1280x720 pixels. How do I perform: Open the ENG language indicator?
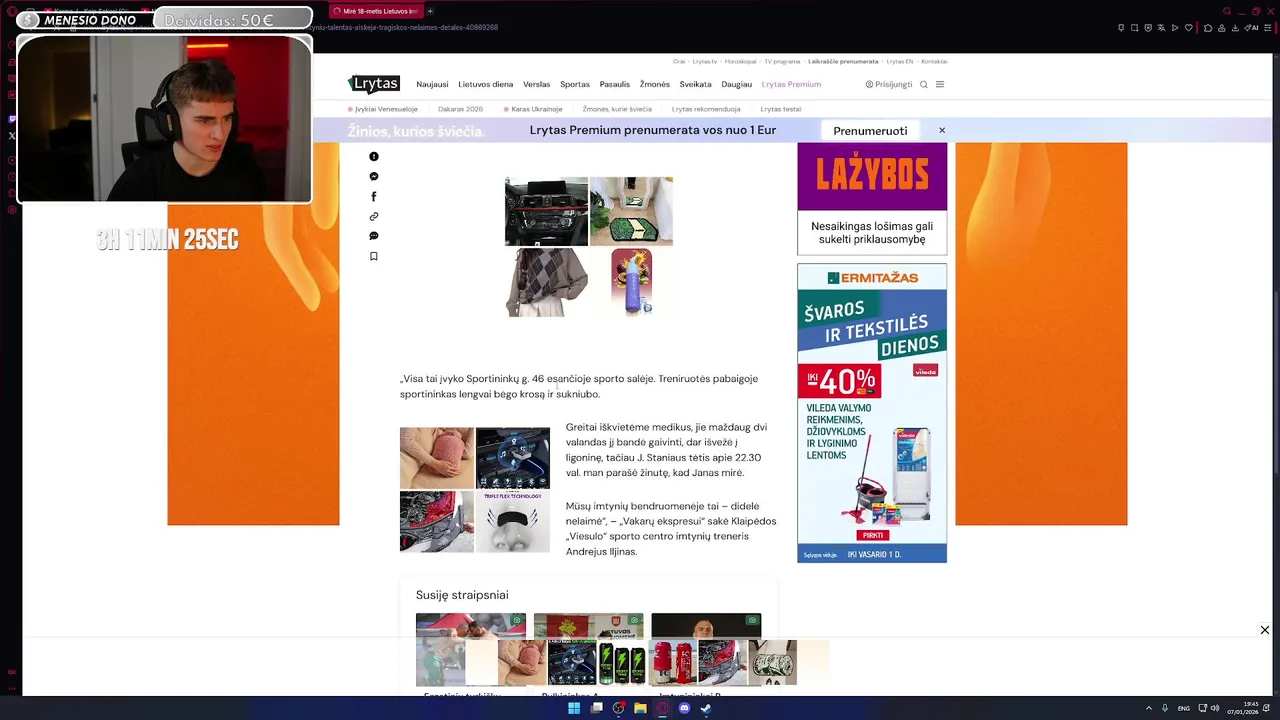1184,708
